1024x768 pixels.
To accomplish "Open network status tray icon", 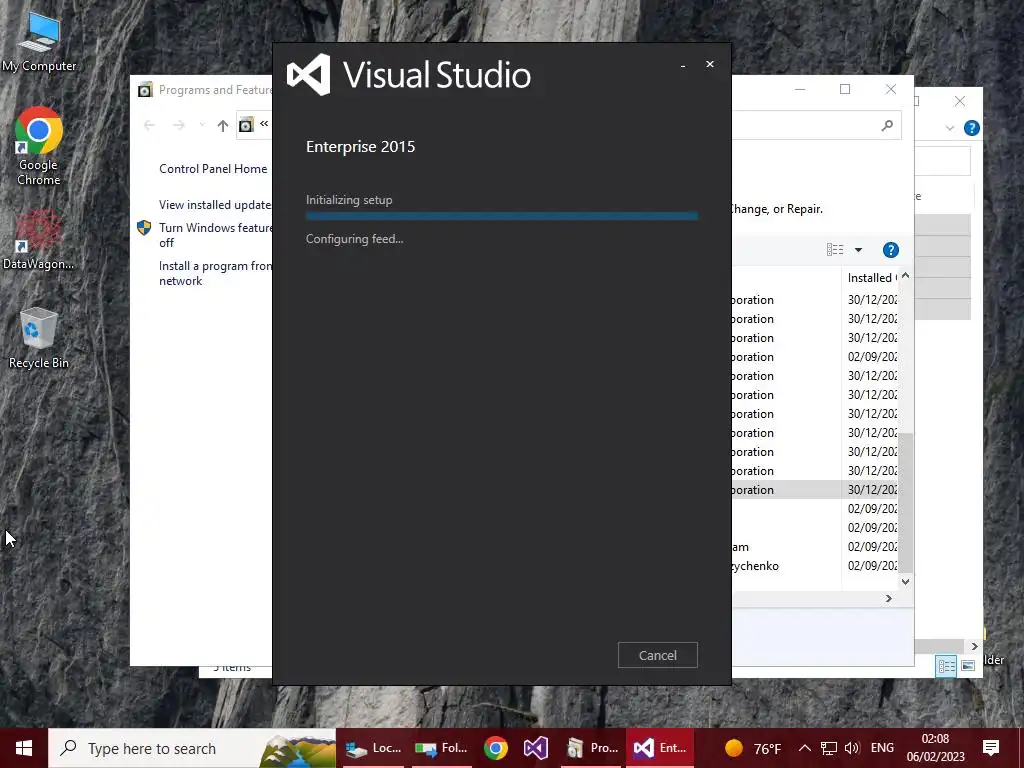I will coord(829,748).
